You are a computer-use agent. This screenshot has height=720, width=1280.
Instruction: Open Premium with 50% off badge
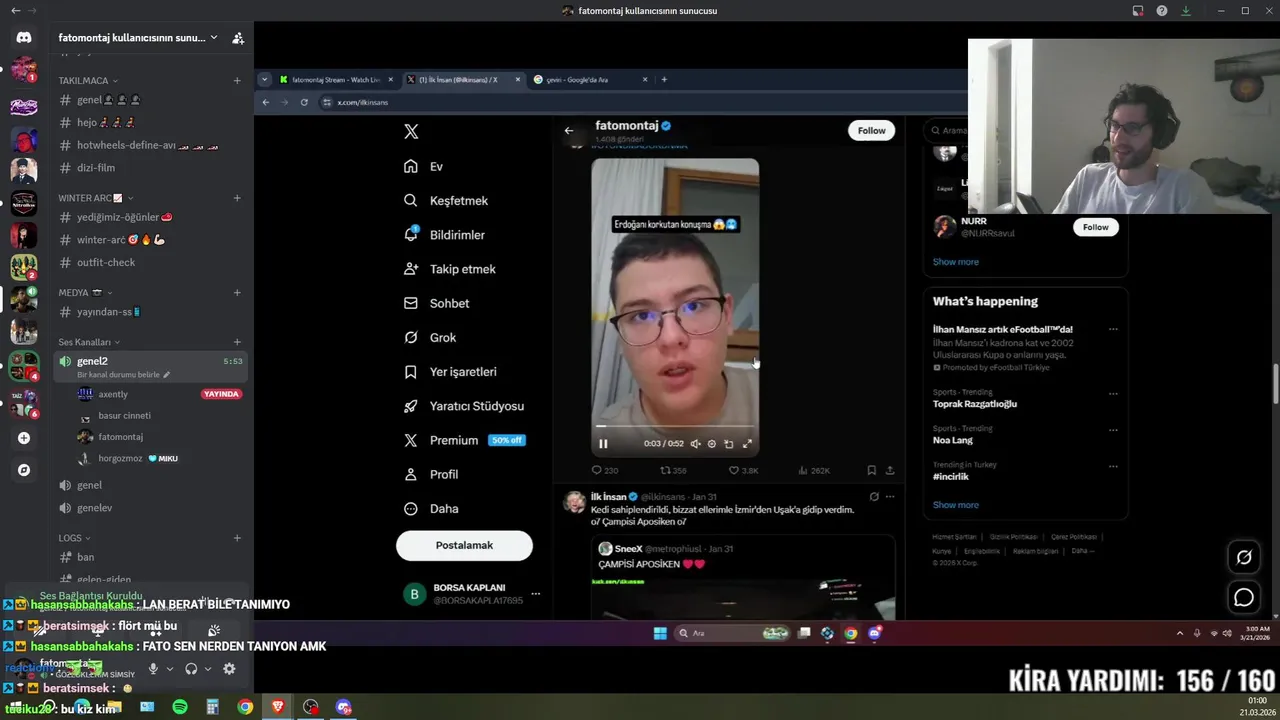[464, 440]
